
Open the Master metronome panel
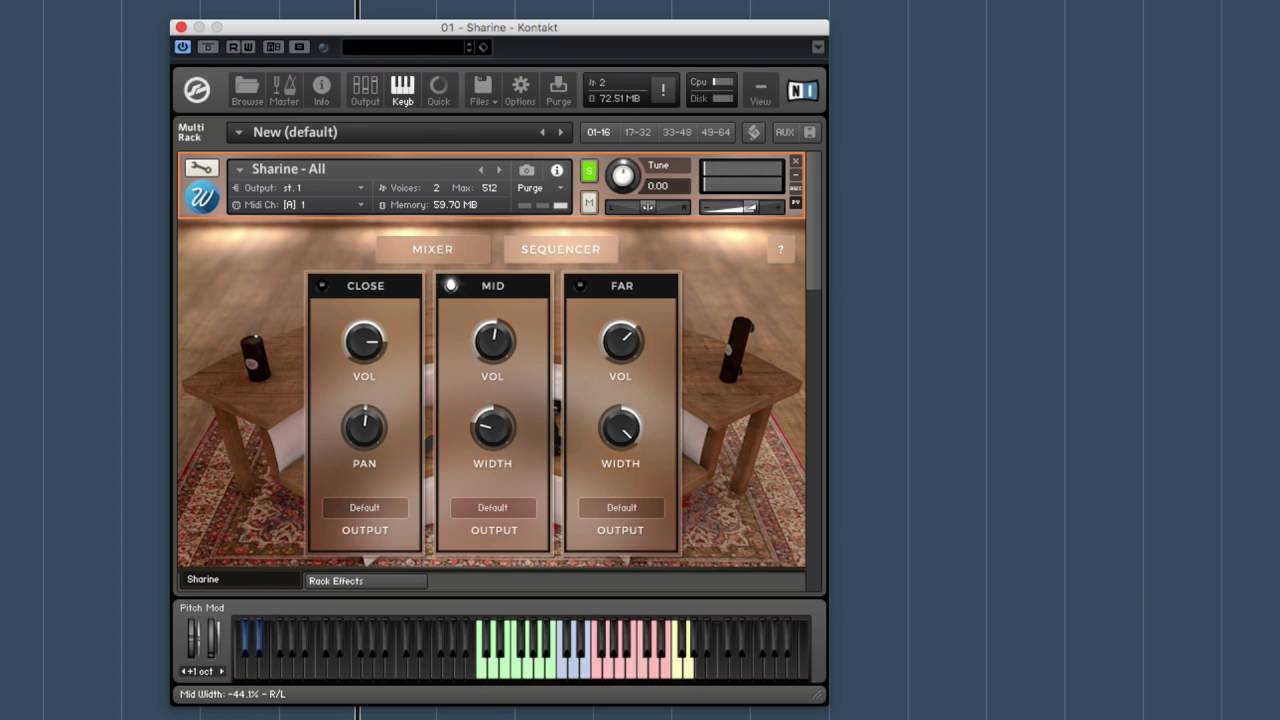[x=284, y=90]
